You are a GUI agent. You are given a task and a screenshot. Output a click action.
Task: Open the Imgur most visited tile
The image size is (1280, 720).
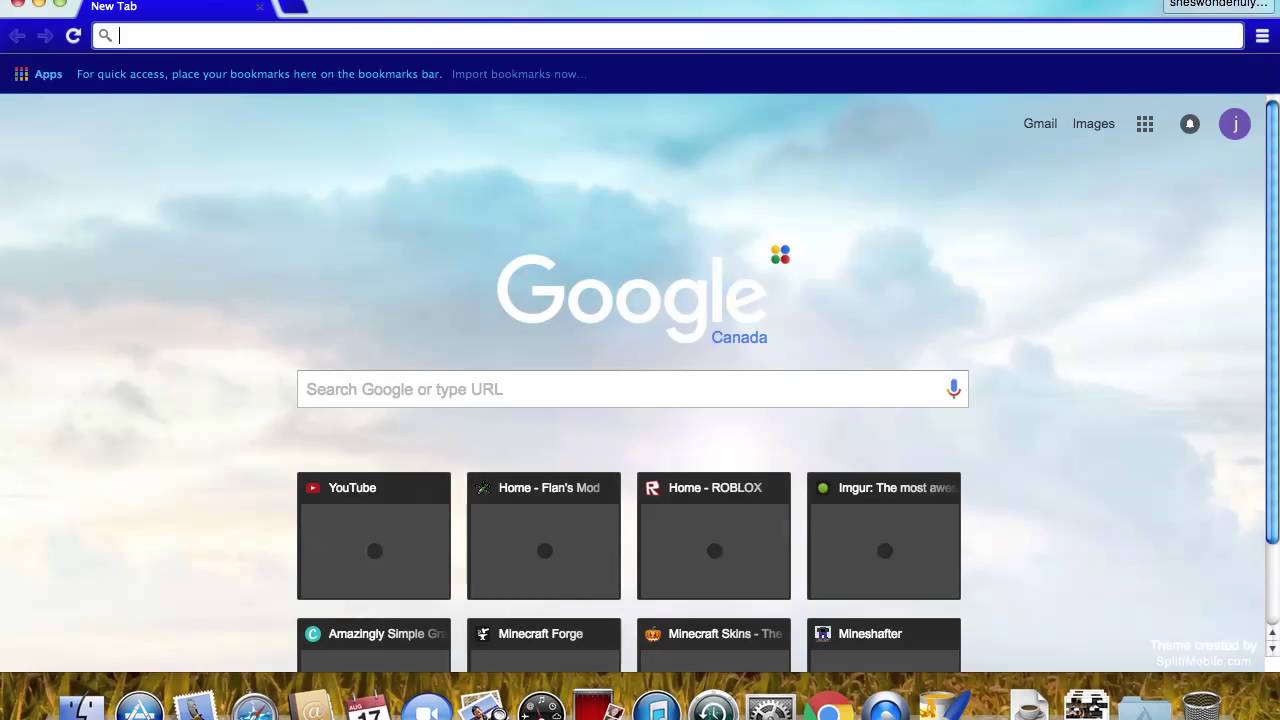pos(884,536)
